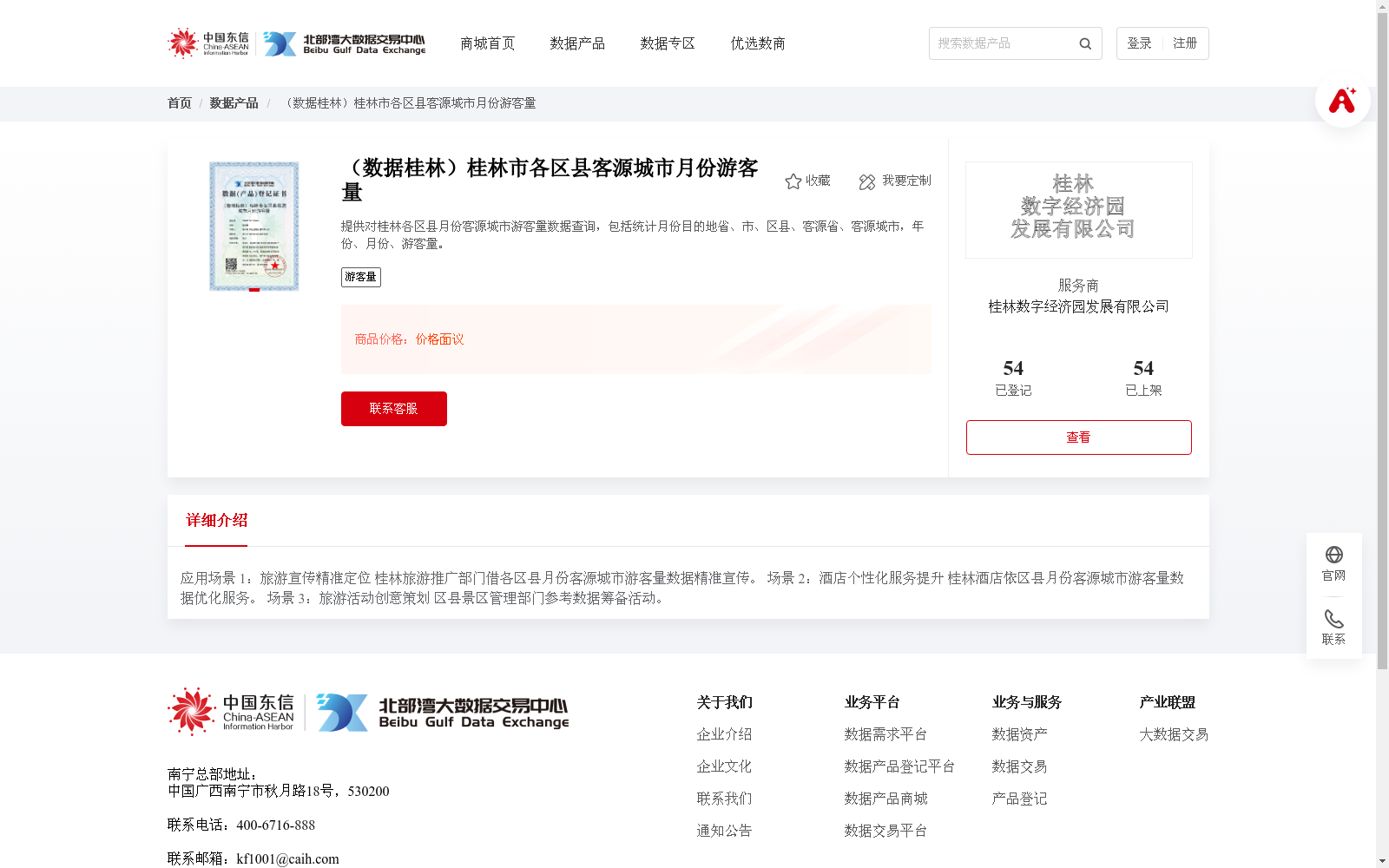The height and width of the screenshot is (868, 1389).
Task: Open footer link 数据需求平台
Action: [x=885, y=734]
